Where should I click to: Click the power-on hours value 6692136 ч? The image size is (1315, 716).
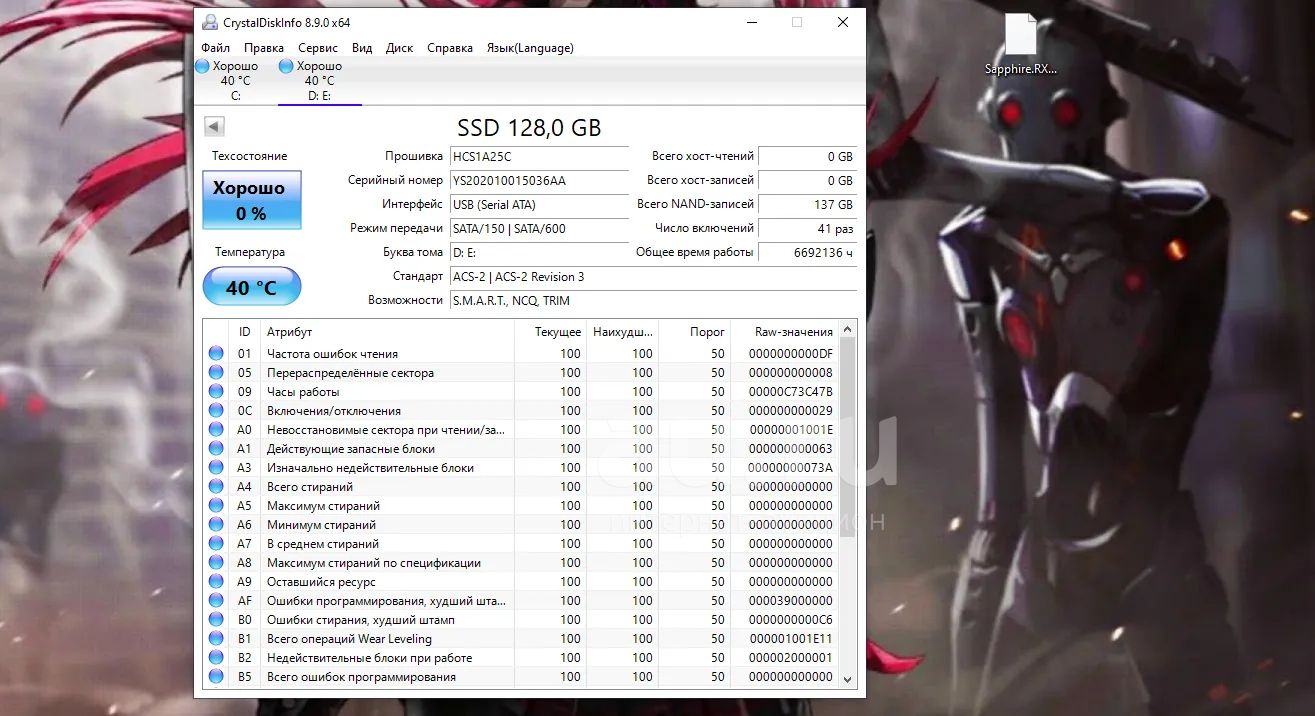807,252
